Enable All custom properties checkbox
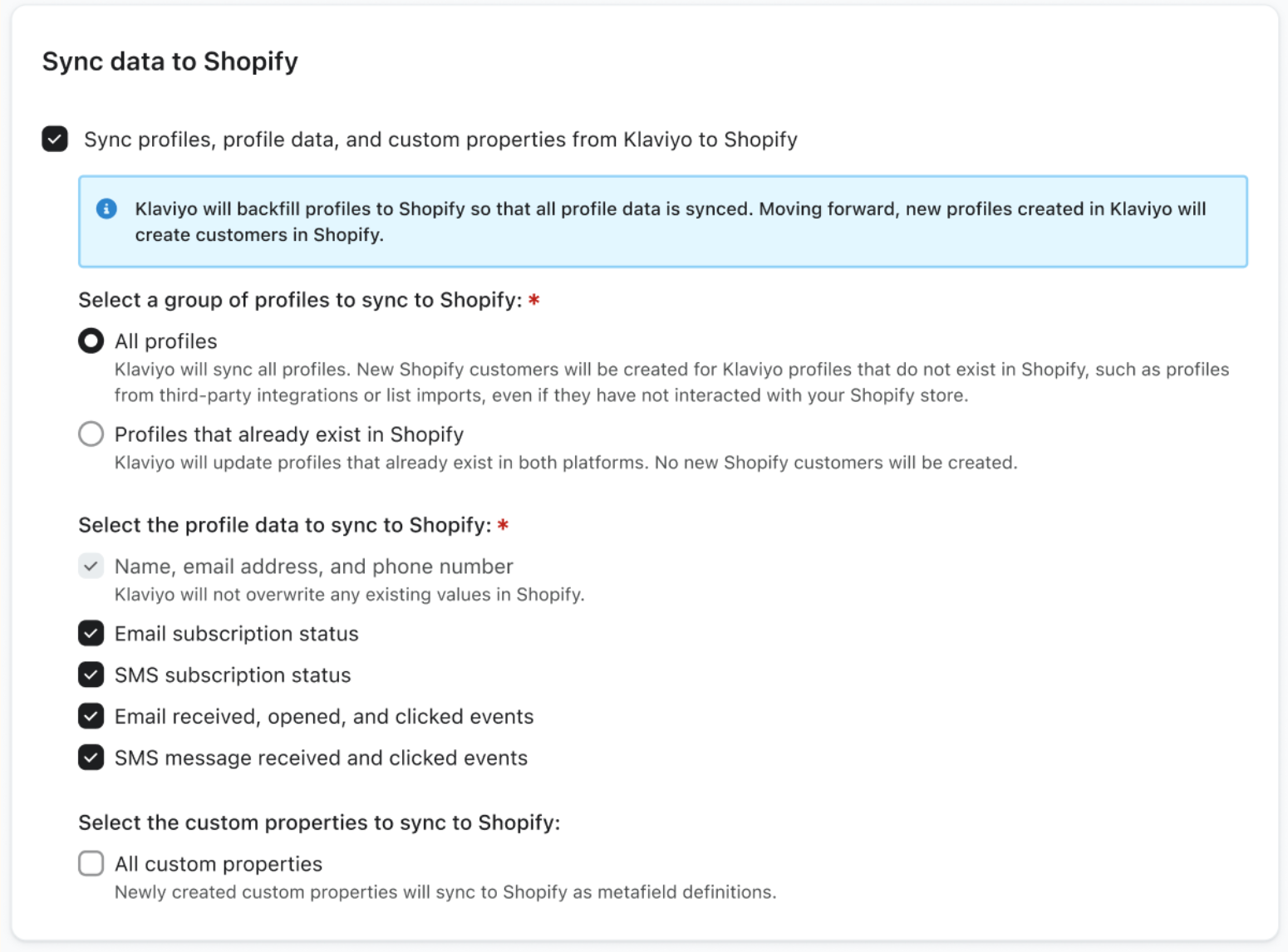The image size is (1288, 952). pyautogui.click(x=91, y=863)
